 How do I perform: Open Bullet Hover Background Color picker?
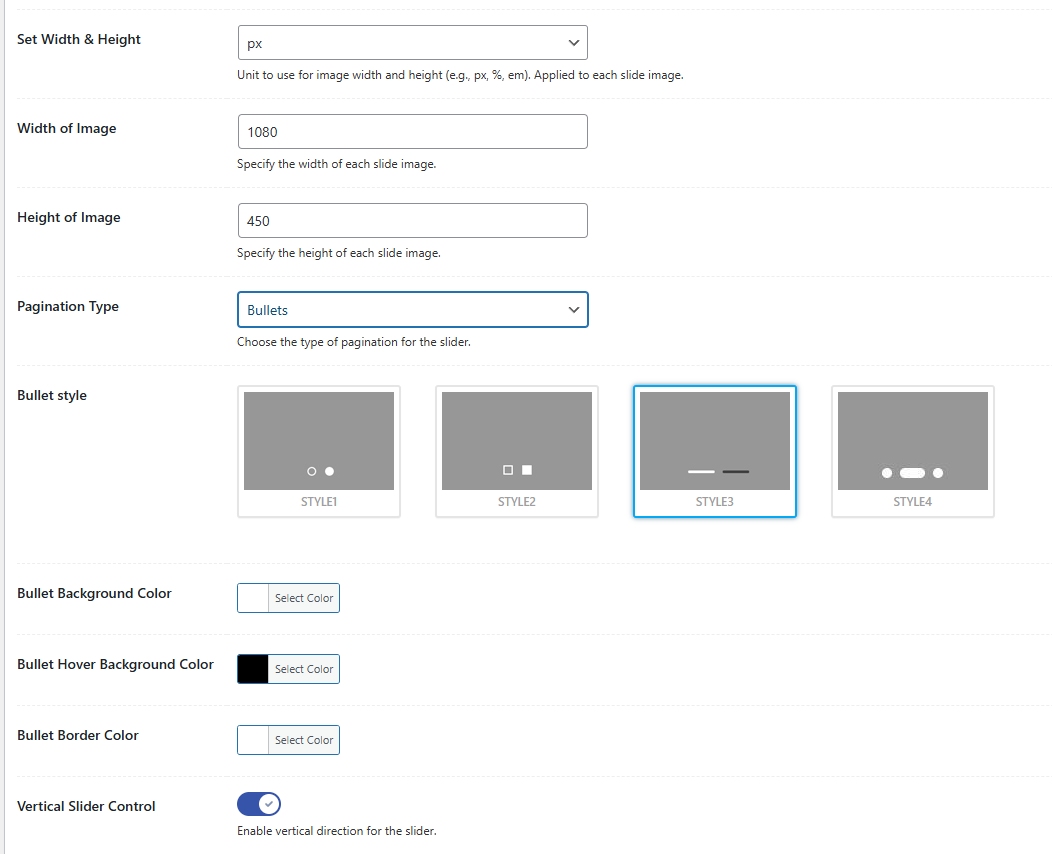302,668
